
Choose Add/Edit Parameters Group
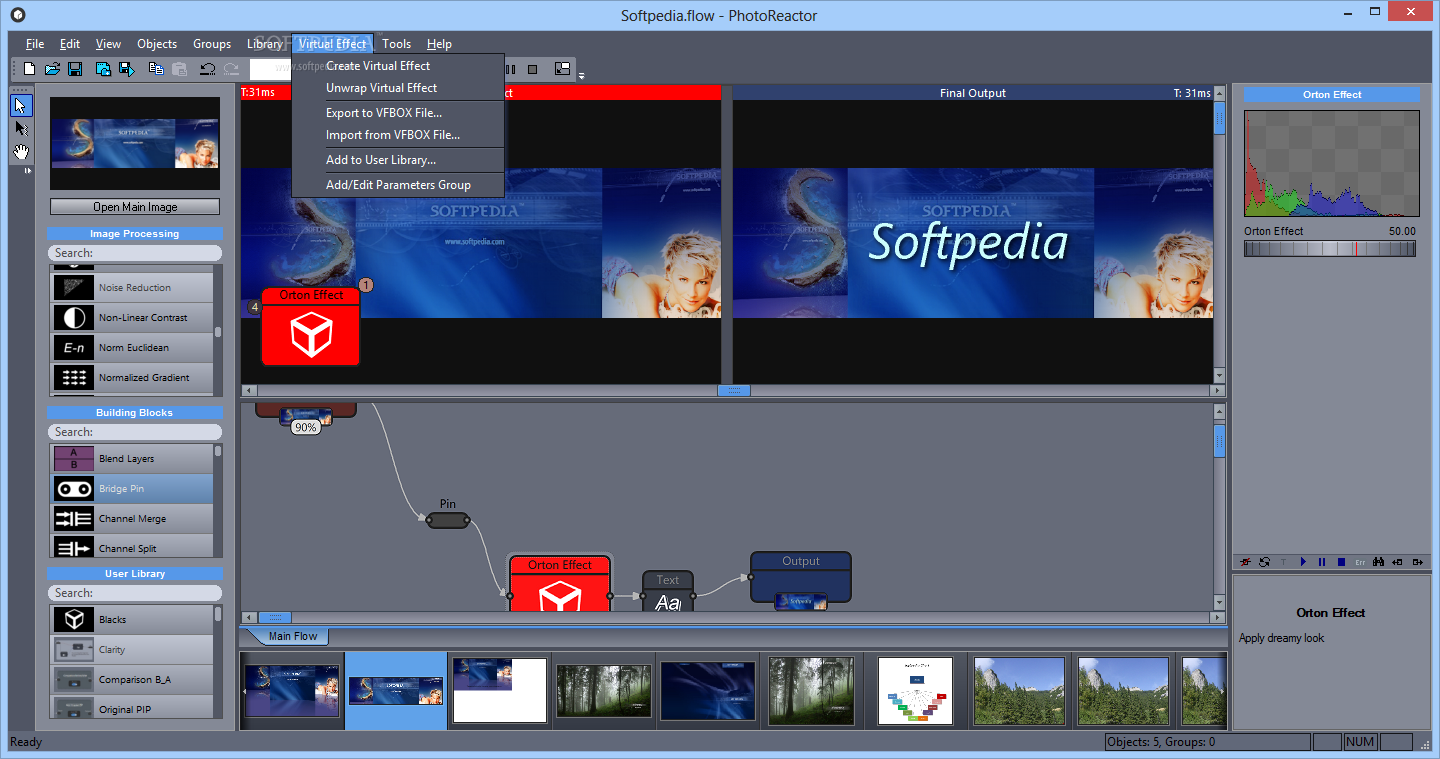coord(398,184)
